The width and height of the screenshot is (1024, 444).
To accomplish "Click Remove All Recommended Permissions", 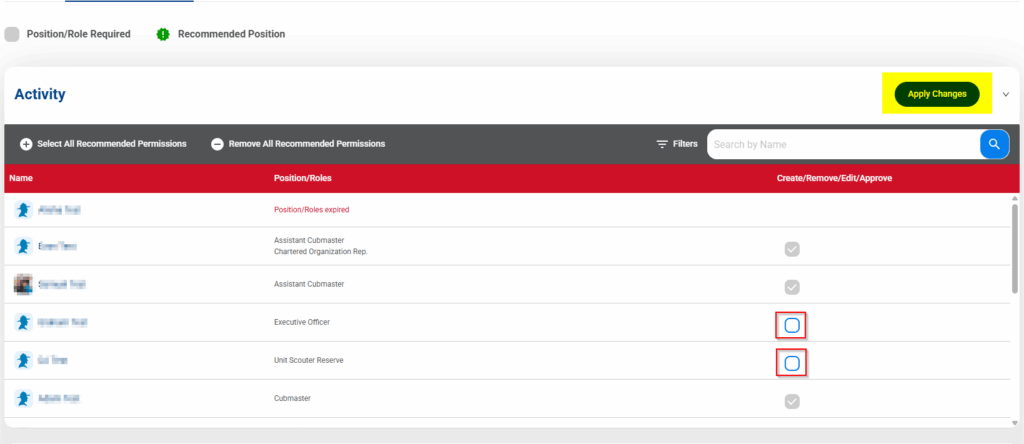I will [x=306, y=144].
